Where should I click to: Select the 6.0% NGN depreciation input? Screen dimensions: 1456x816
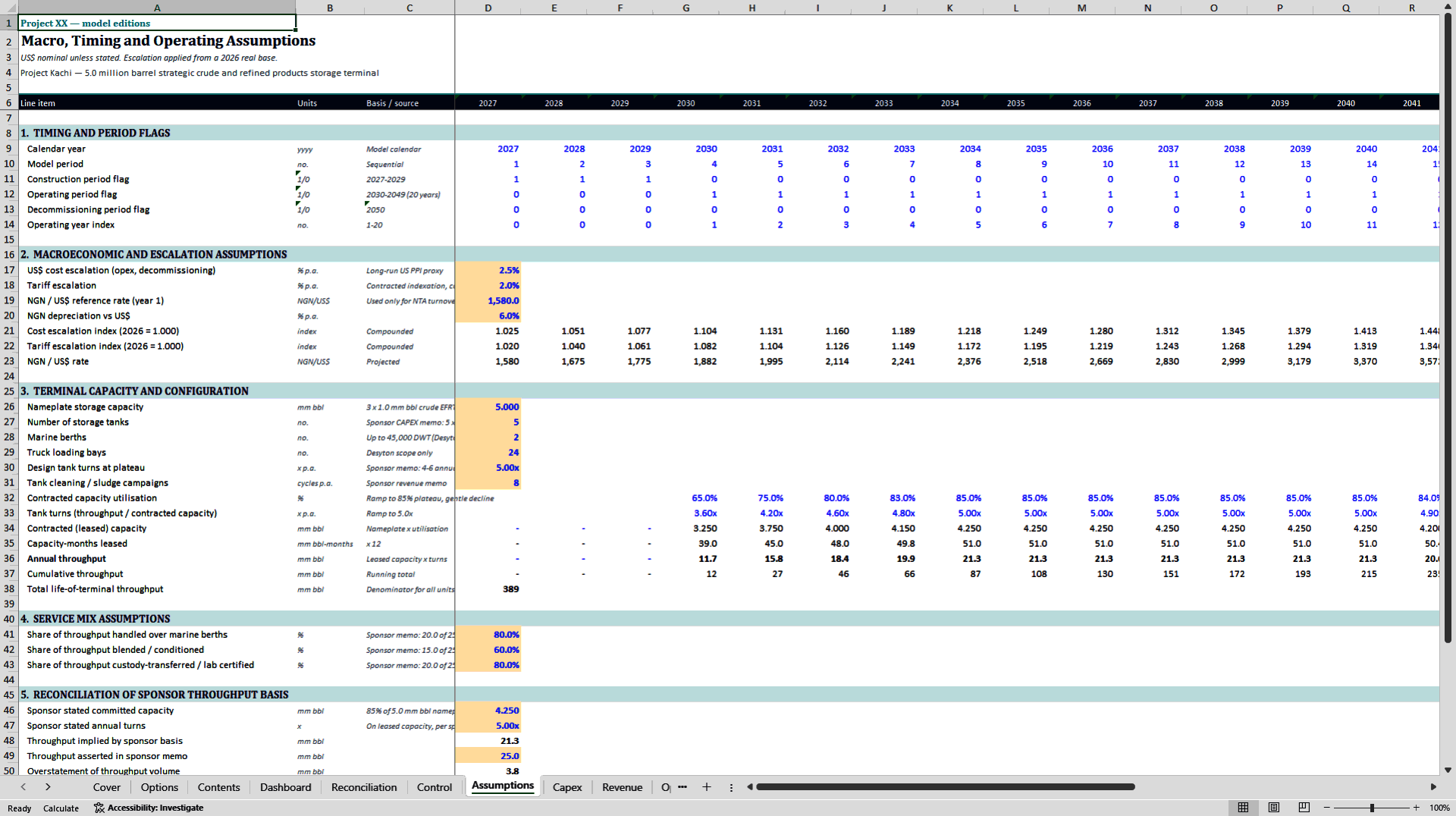[x=488, y=315]
